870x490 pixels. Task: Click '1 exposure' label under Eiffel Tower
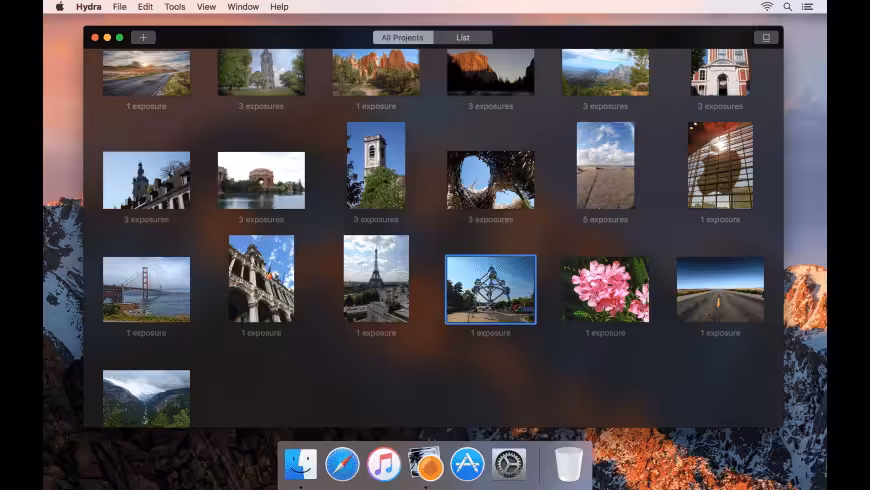click(x=376, y=333)
